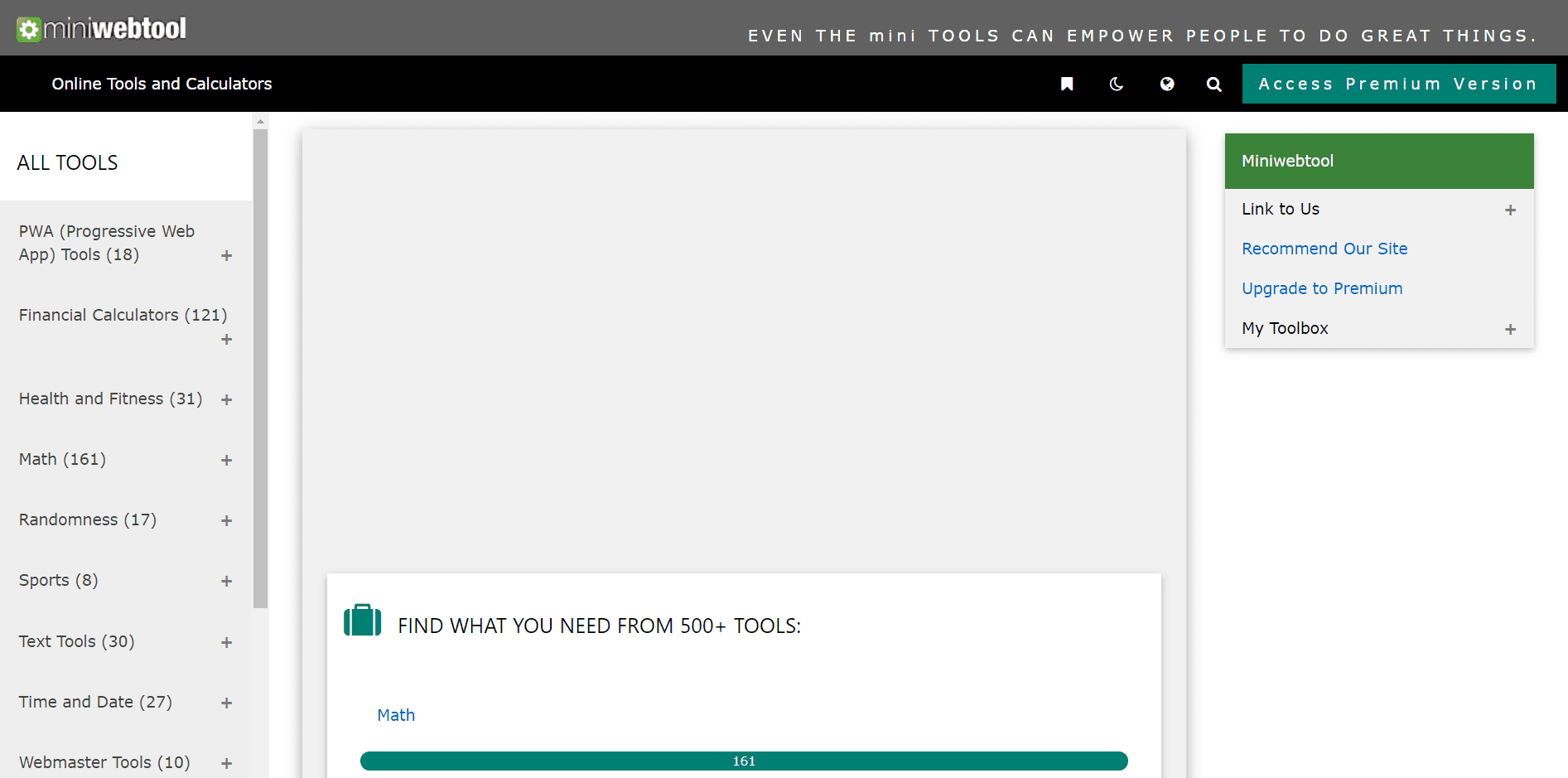Viewport: 1568px width, 778px height.
Task: Click the Math 161 progress bar
Action: point(743,761)
